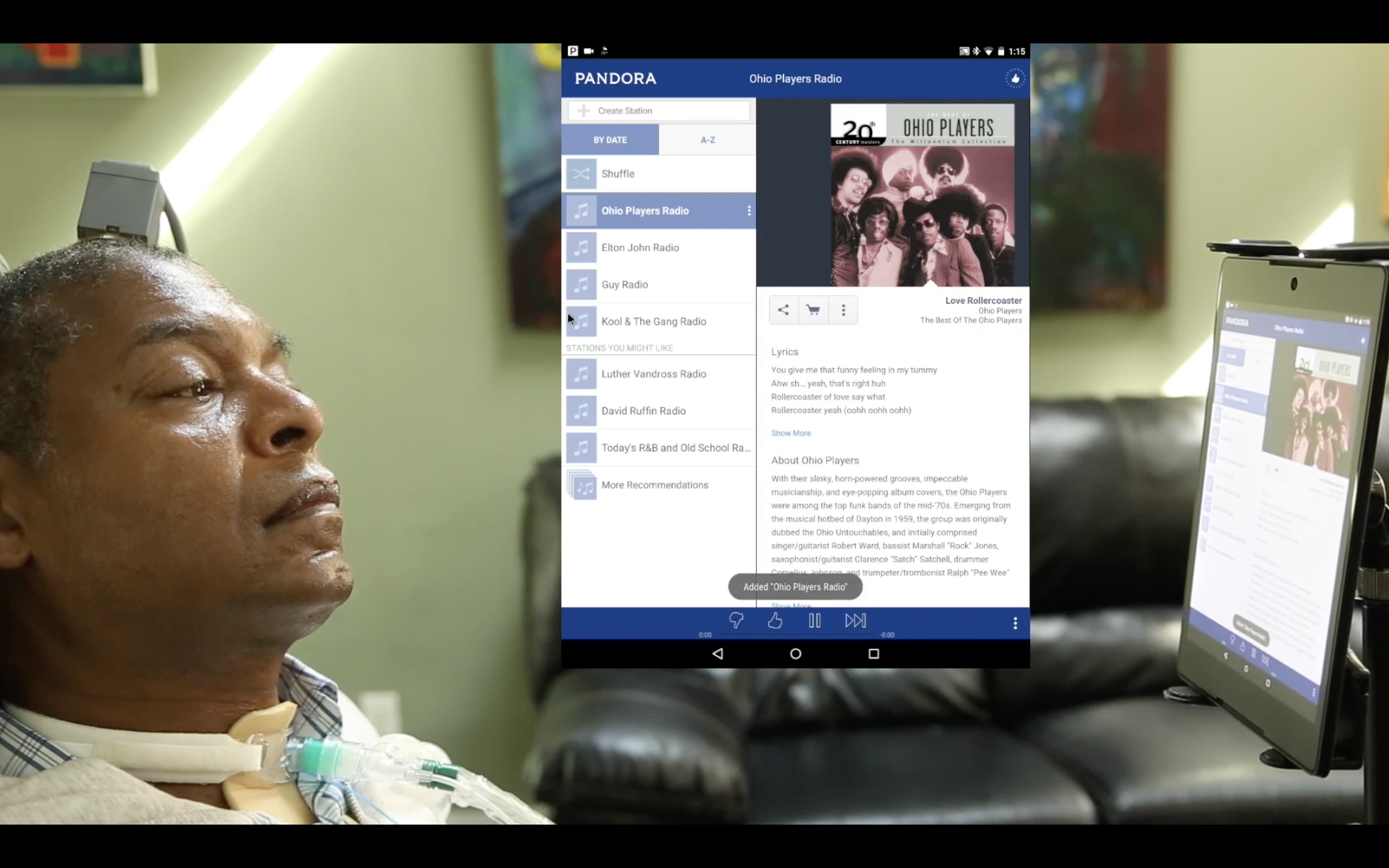The width and height of the screenshot is (1389, 868).
Task: Click the shopping cart buy icon
Action: tap(813, 310)
